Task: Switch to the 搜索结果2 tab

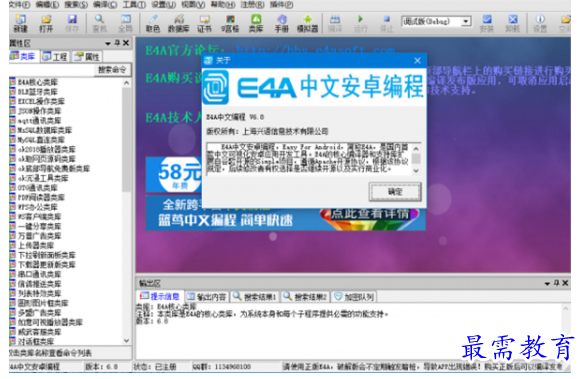Action: (306, 296)
